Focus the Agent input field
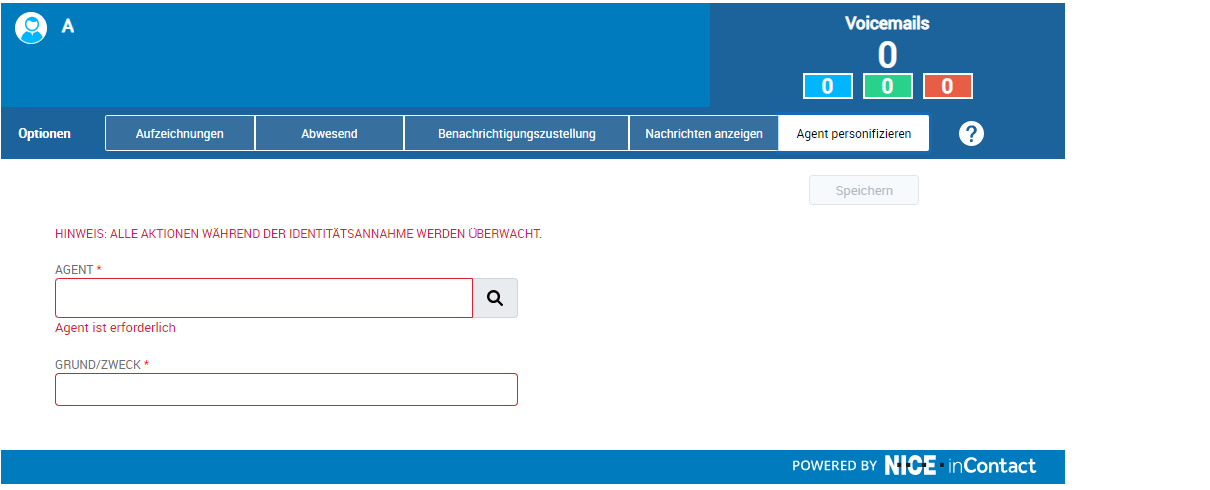This screenshot has width=1210, height=490. tap(264, 298)
